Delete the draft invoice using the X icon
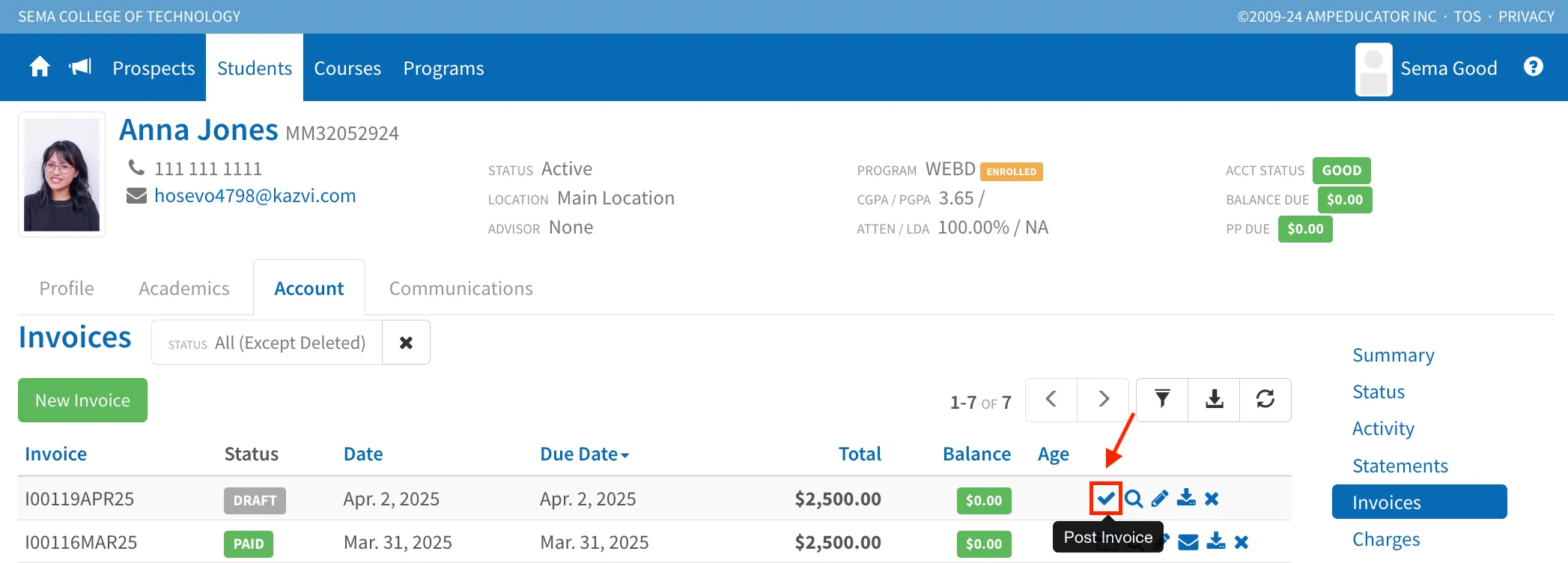 point(1212,499)
